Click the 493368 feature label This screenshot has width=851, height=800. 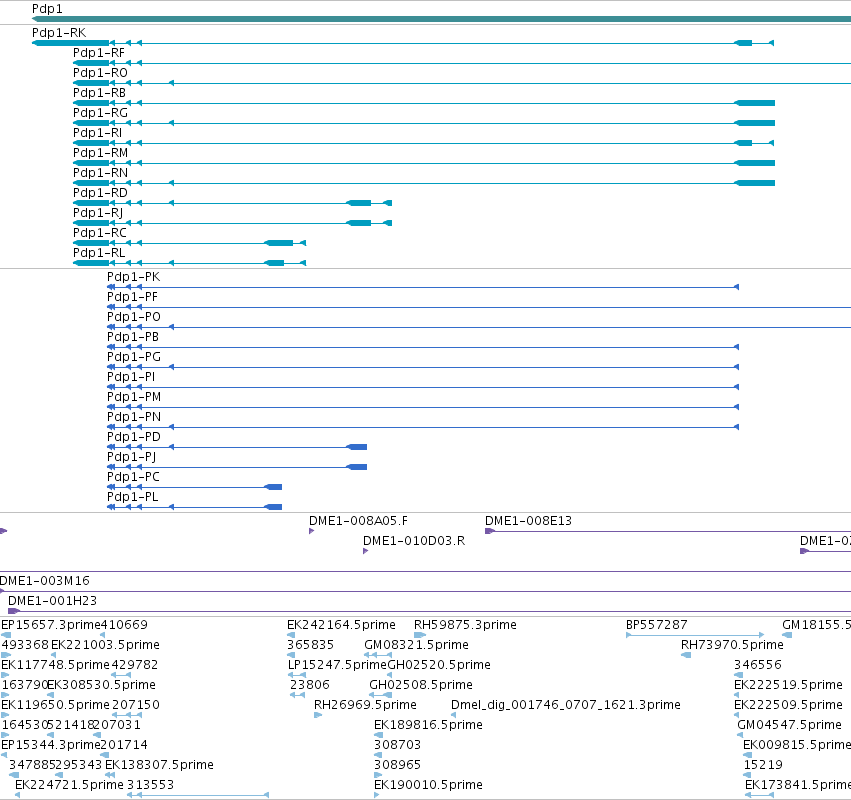[x=24, y=645]
